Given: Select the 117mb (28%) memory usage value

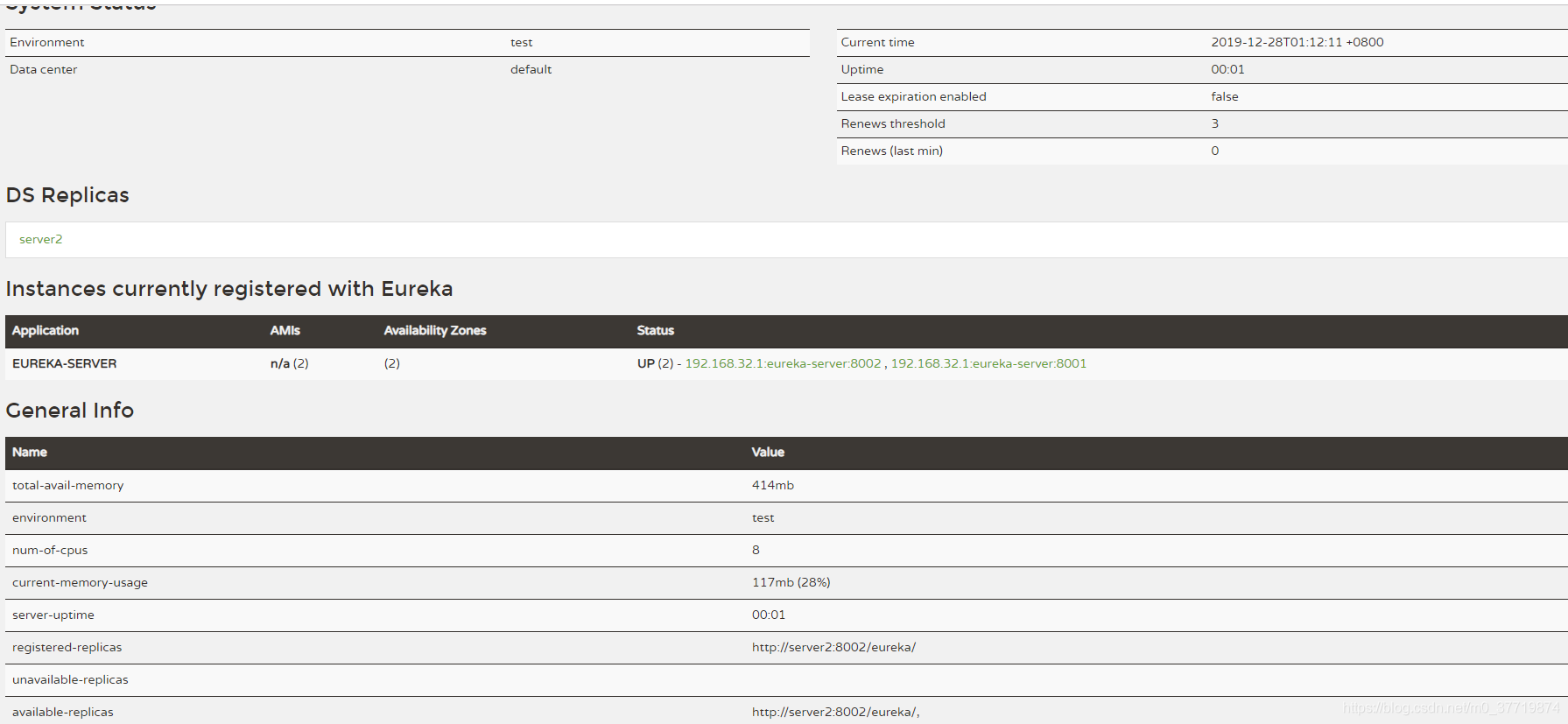Looking at the screenshot, I should pos(791,582).
